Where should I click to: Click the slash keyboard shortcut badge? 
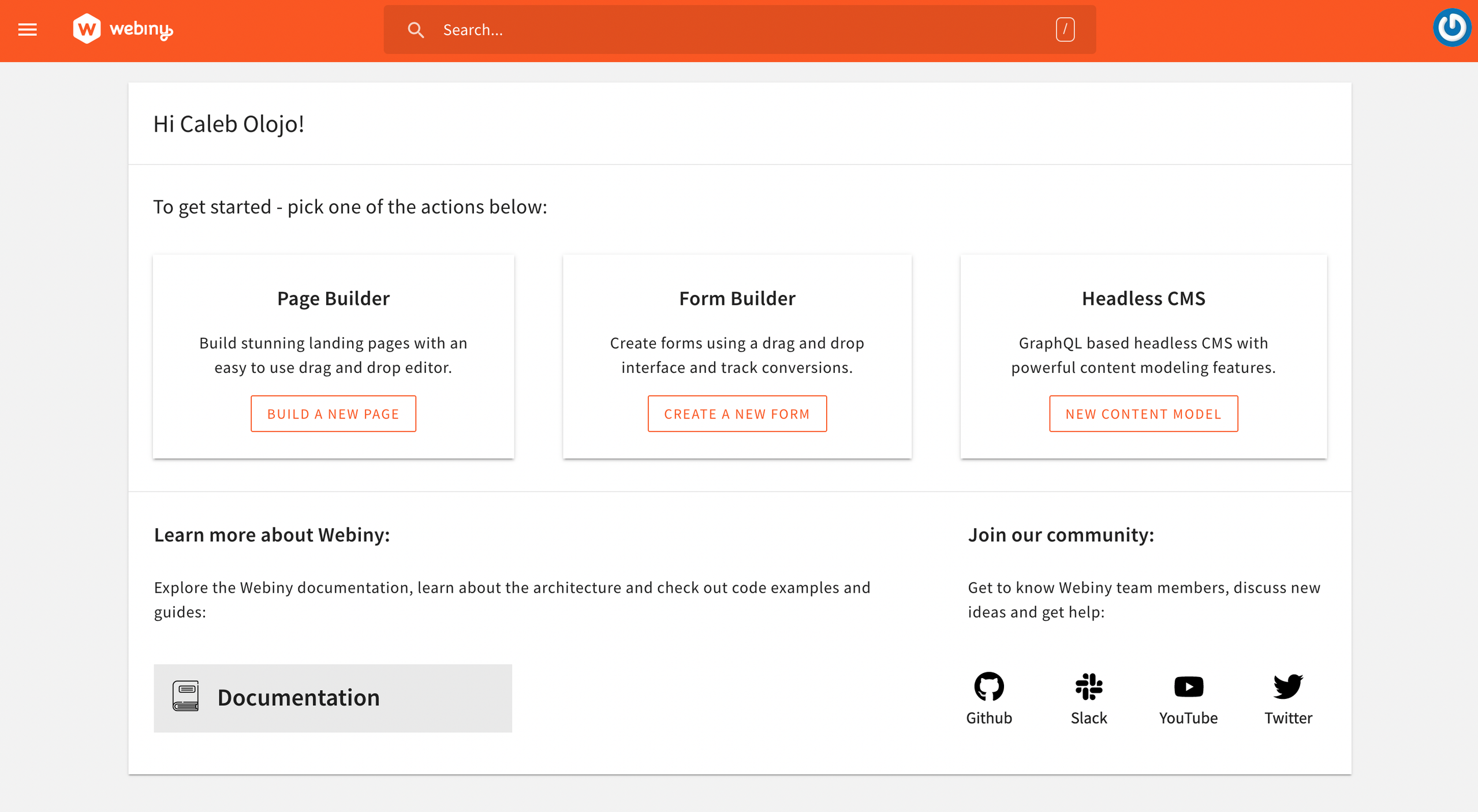[1065, 28]
